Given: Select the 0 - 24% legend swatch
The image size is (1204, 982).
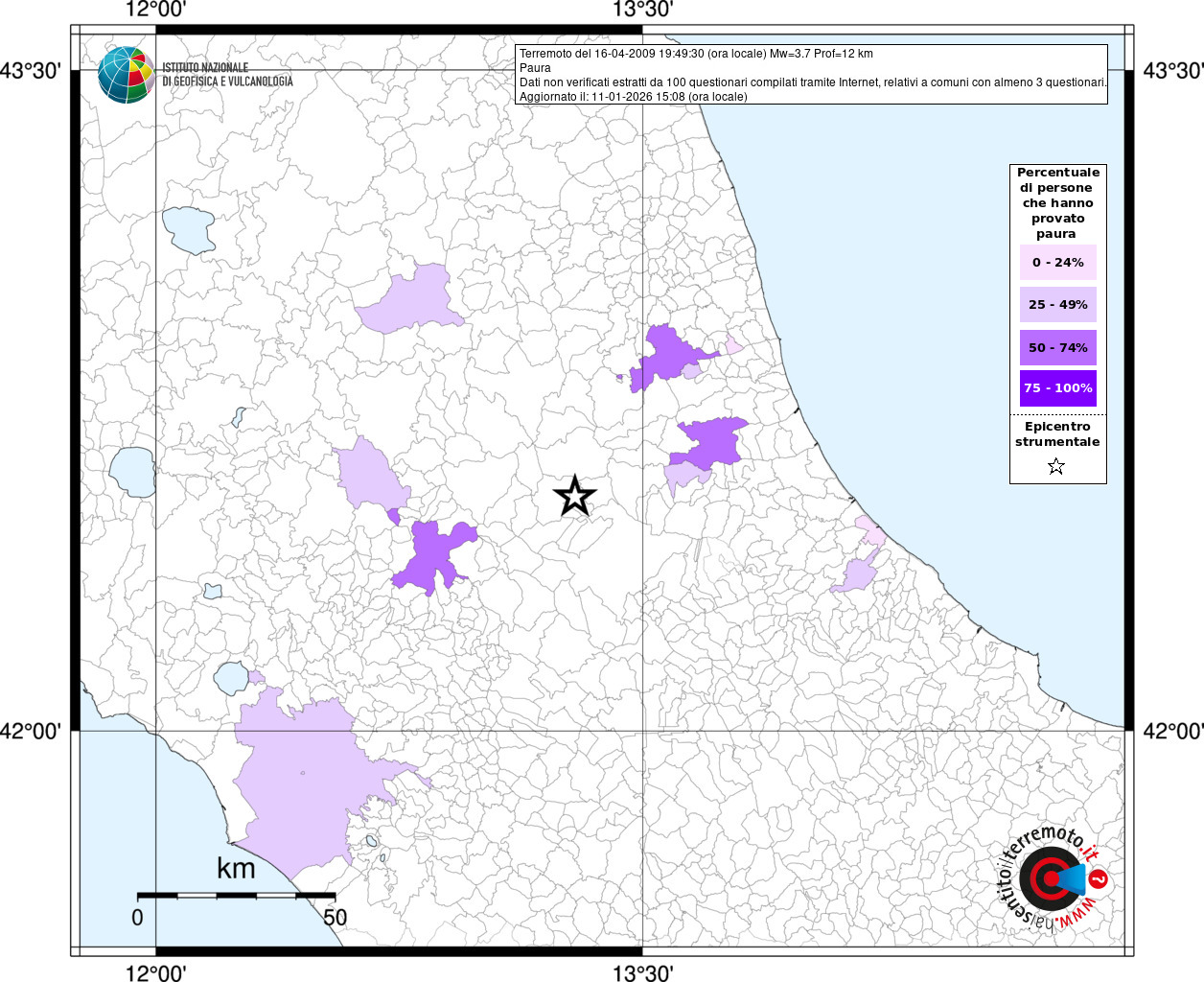Looking at the screenshot, I should (x=1057, y=263).
